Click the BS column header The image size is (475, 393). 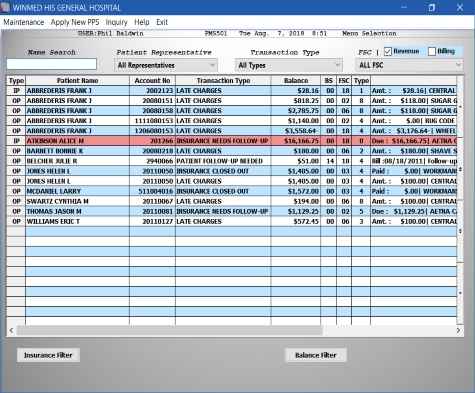[x=329, y=81]
